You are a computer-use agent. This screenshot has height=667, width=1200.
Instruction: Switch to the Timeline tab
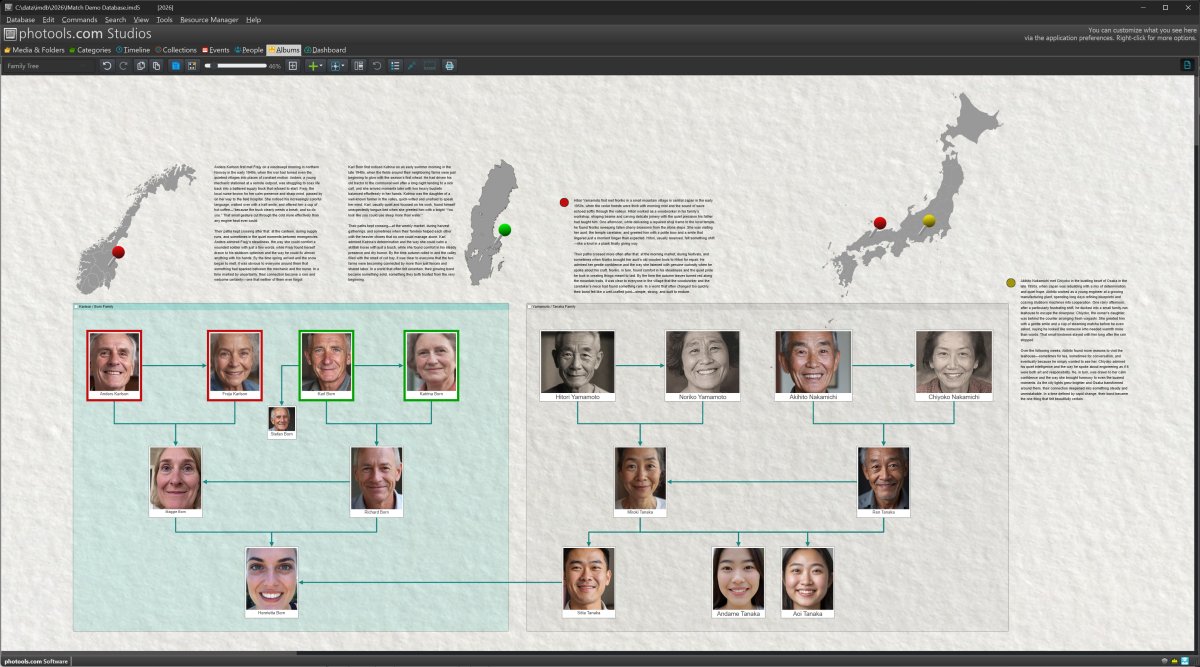click(x=133, y=49)
